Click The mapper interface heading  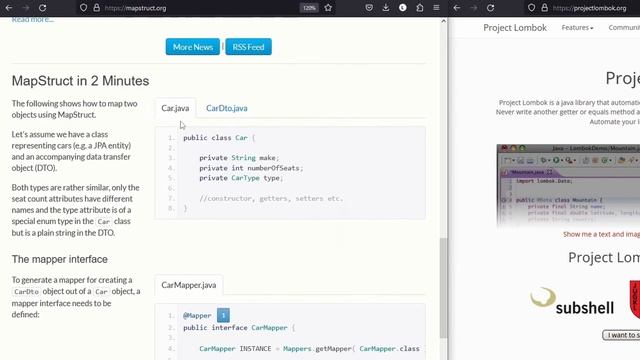click(60, 259)
